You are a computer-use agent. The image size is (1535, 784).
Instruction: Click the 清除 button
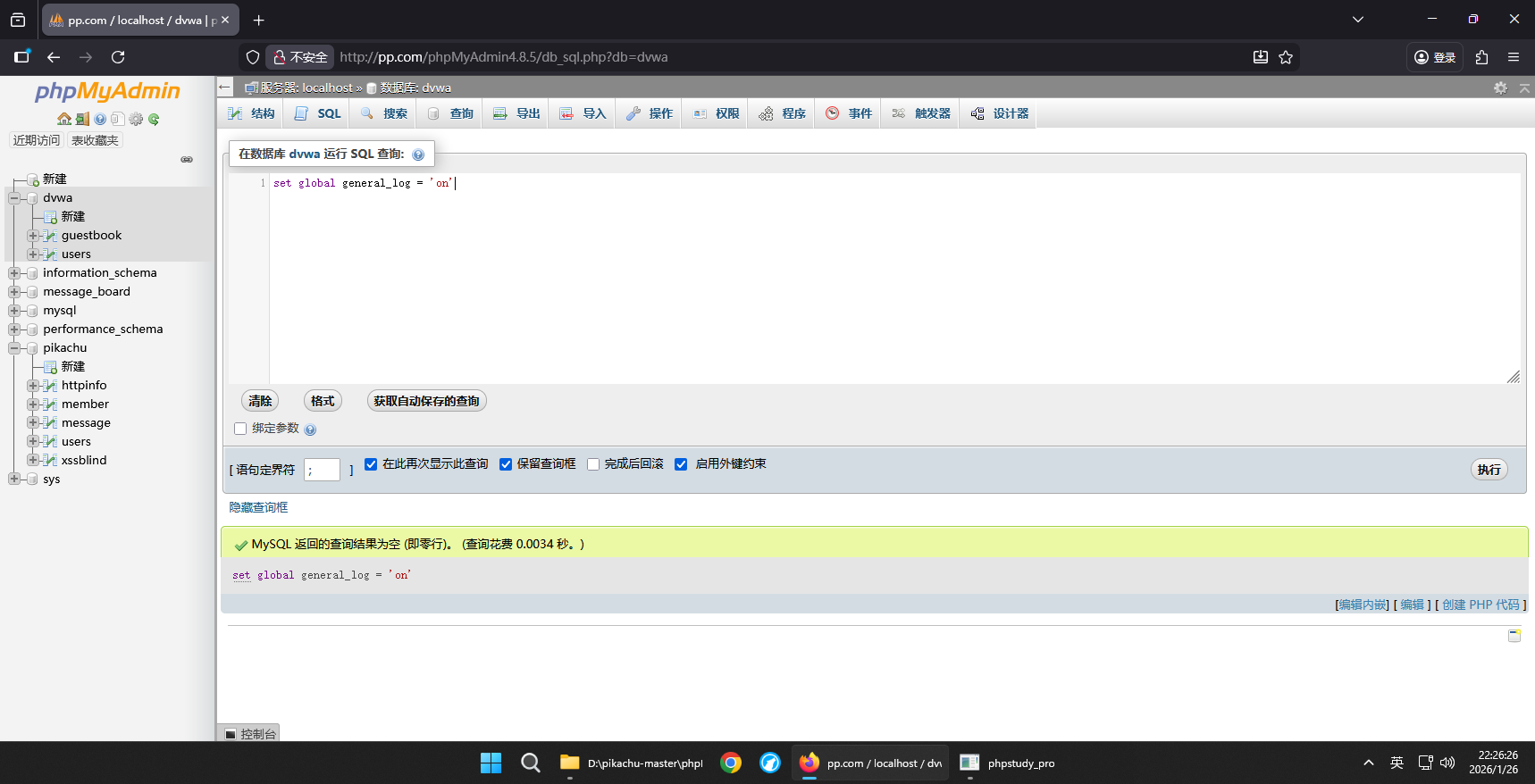[260, 401]
